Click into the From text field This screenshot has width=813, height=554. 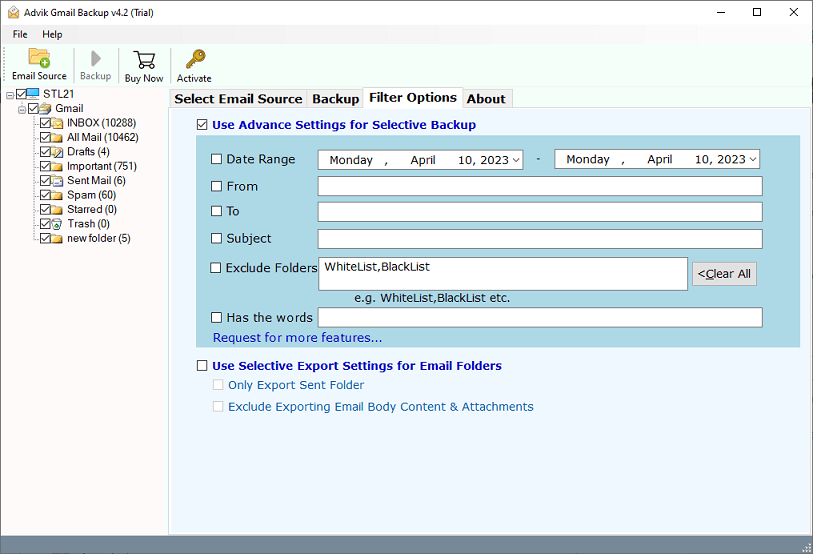point(540,186)
